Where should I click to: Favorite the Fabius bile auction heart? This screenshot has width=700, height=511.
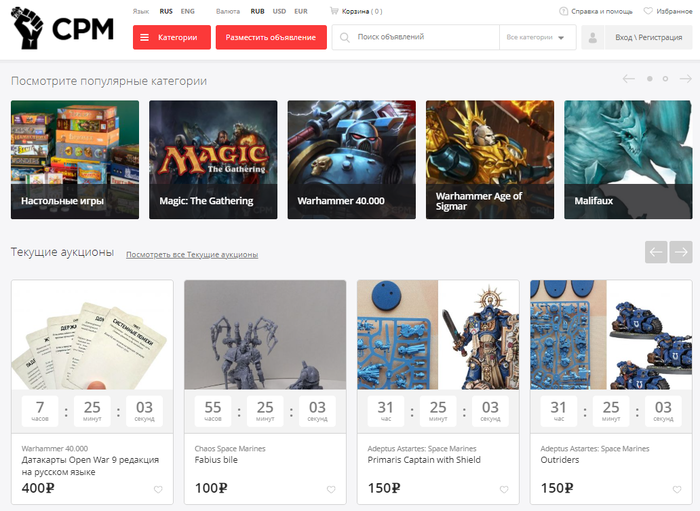tap(331, 490)
